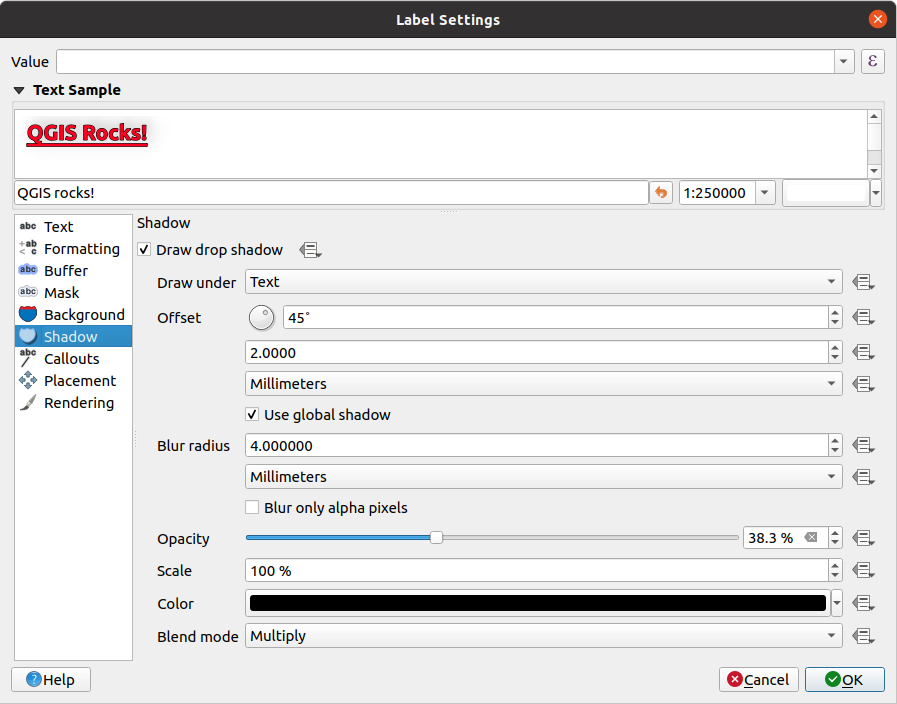The image size is (897, 704).
Task: Click the offset angle dial
Action: point(261,318)
